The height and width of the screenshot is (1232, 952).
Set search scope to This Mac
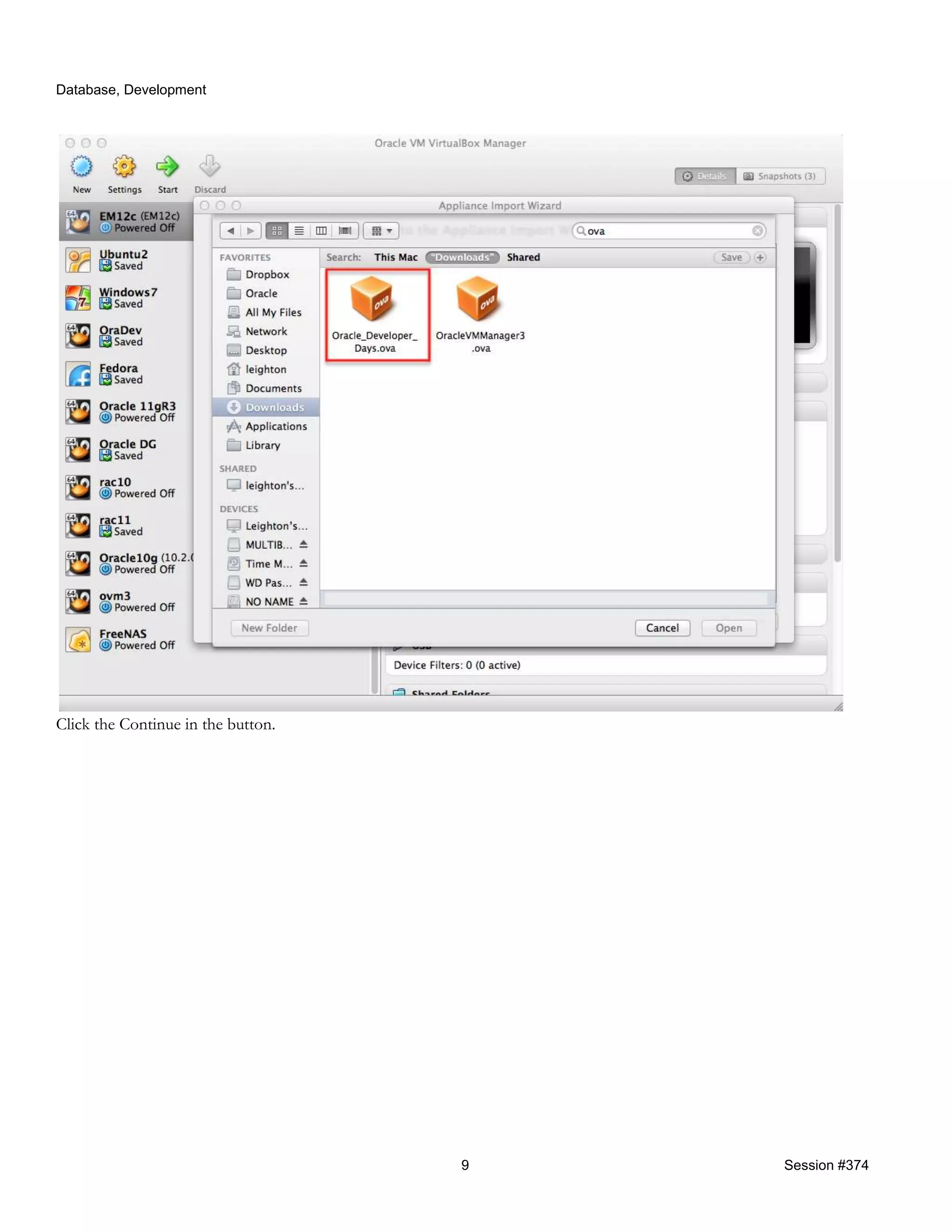point(396,257)
